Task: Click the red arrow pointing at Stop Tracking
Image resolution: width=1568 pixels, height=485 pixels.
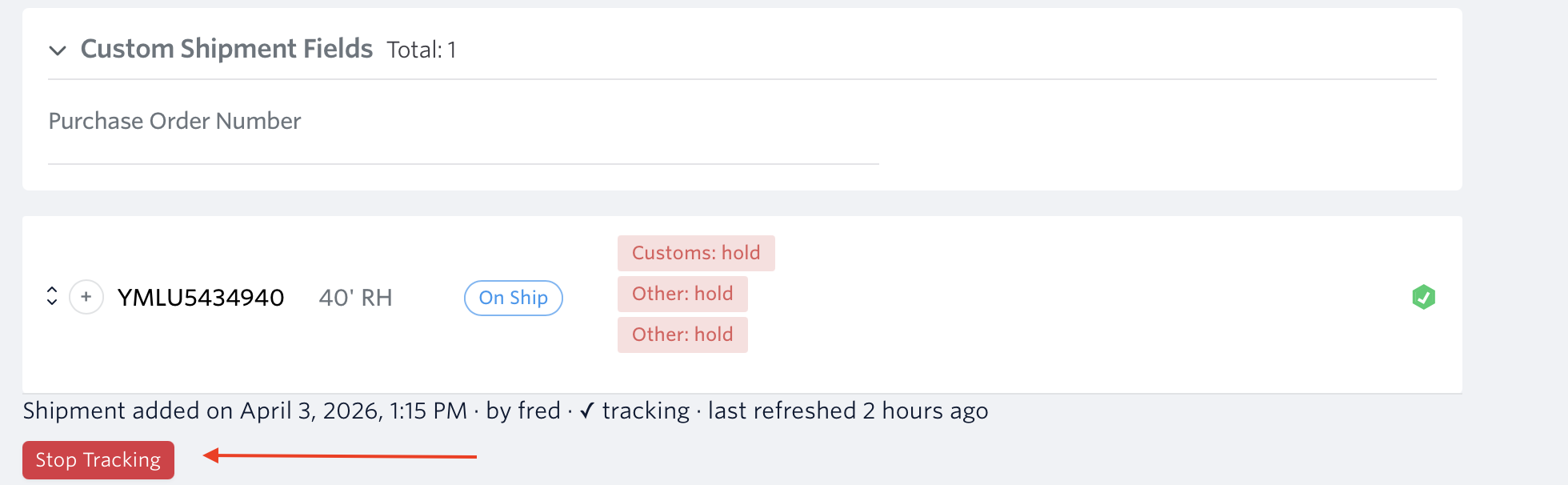Action: tap(339, 456)
